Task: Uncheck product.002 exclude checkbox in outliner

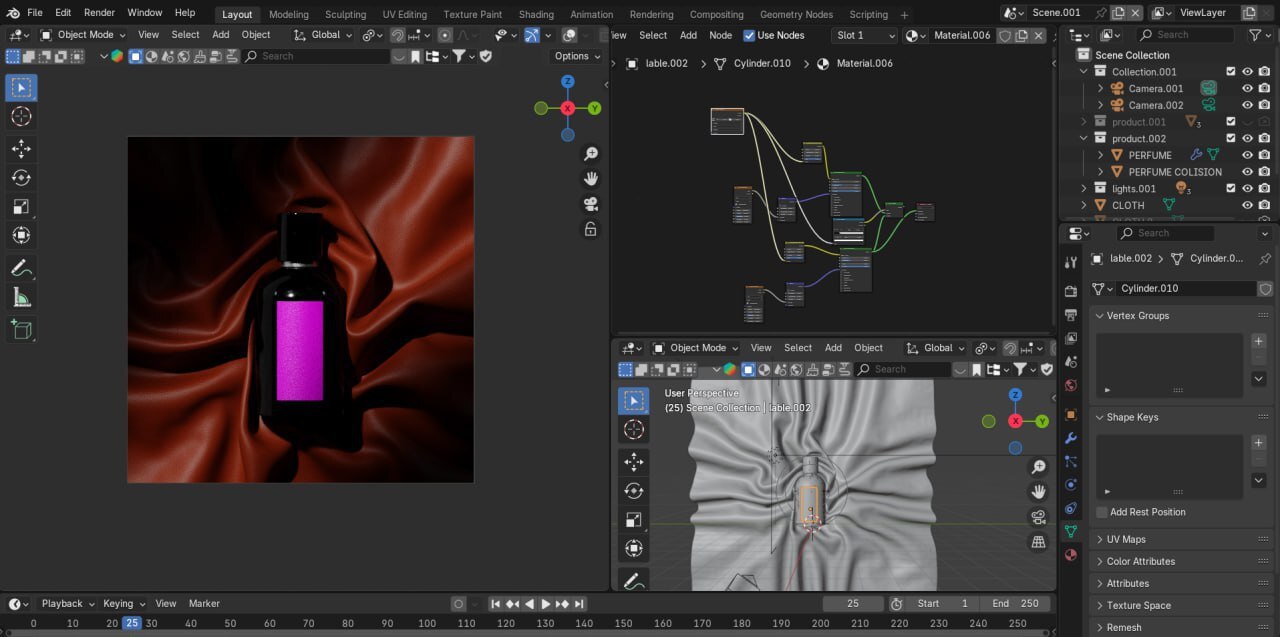Action: click(x=1231, y=138)
